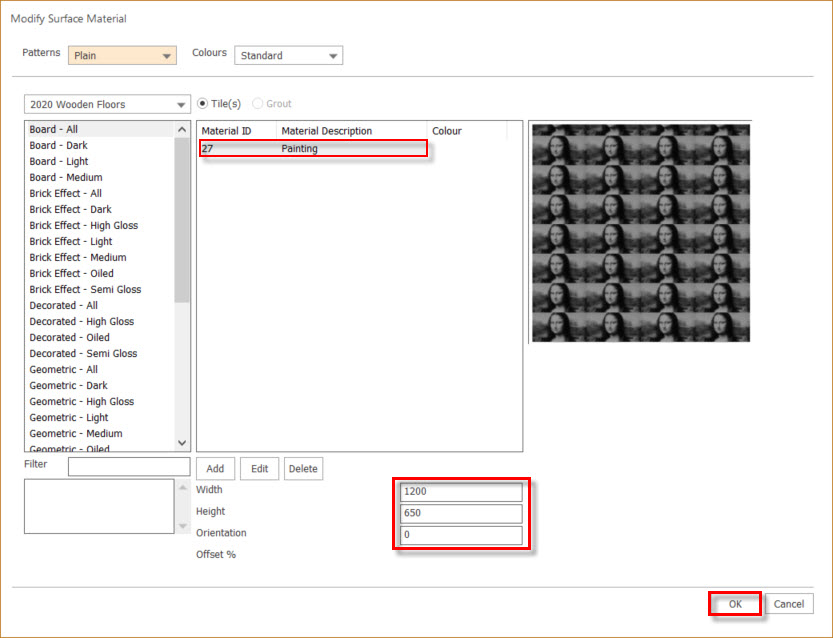
Task: Click into the Filter input field
Action: pyautogui.click(x=129, y=466)
